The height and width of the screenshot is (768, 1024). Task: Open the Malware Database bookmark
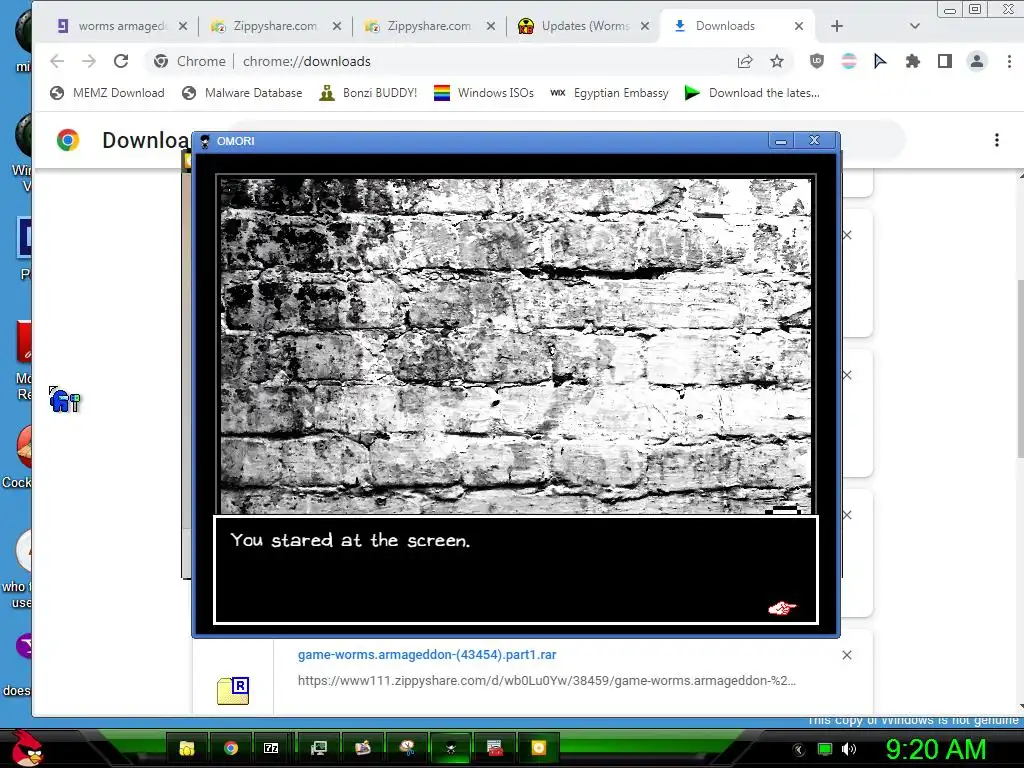(242, 93)
